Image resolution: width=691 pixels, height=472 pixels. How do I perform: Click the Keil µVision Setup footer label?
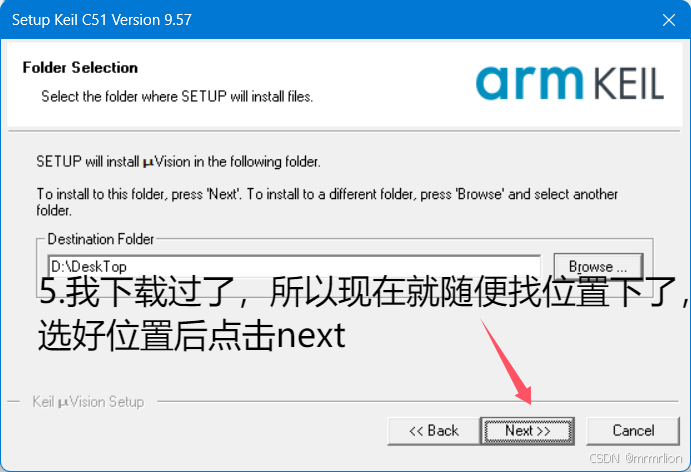[88, 402]
